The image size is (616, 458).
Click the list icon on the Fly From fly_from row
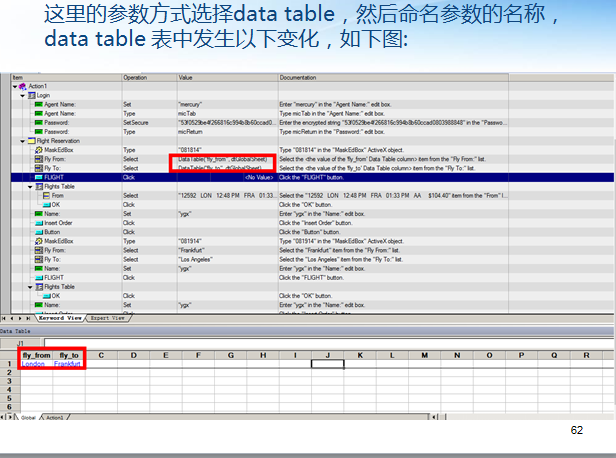(38, 159)
